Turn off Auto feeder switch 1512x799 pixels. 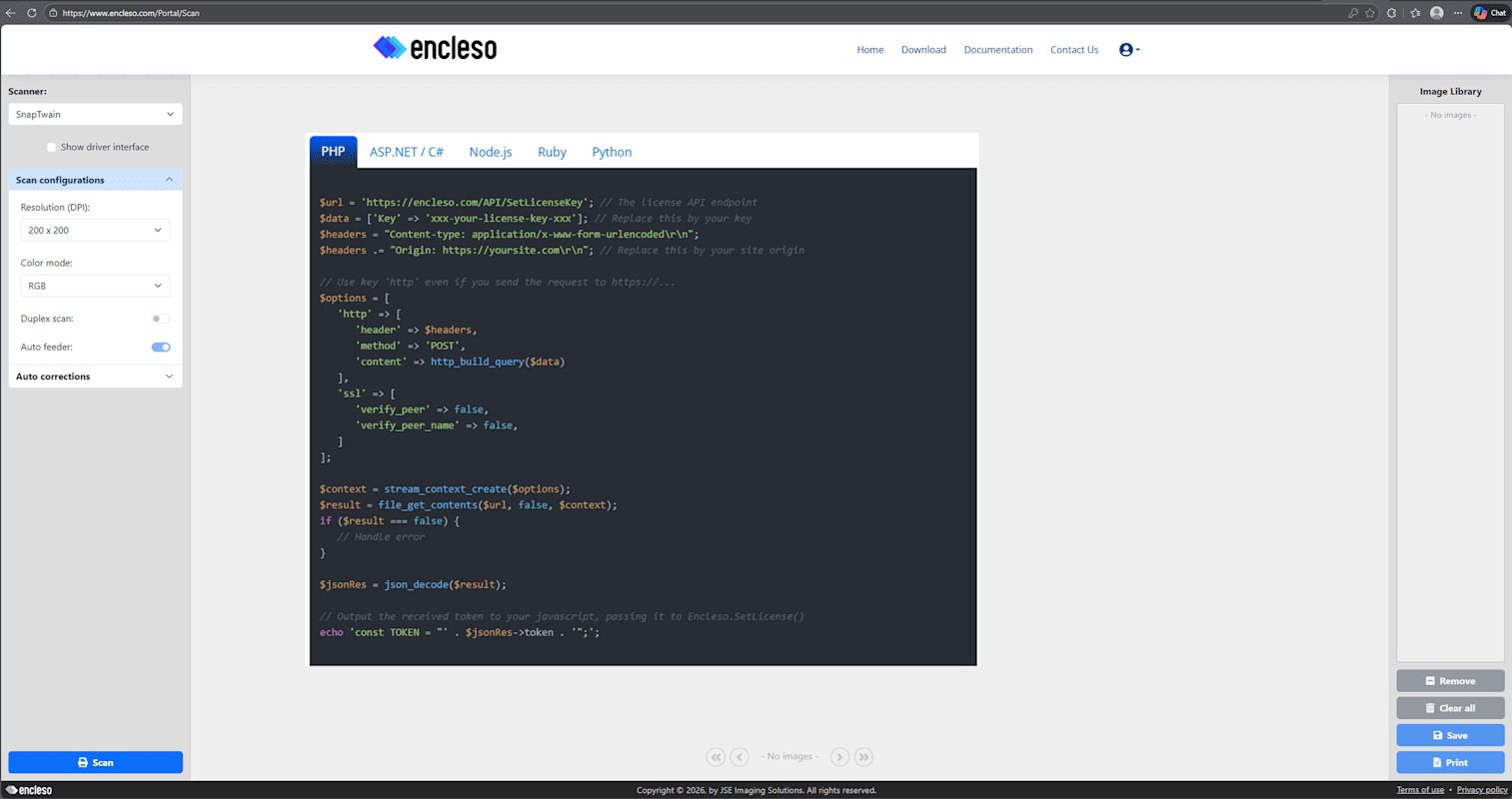tap(160, 348)
